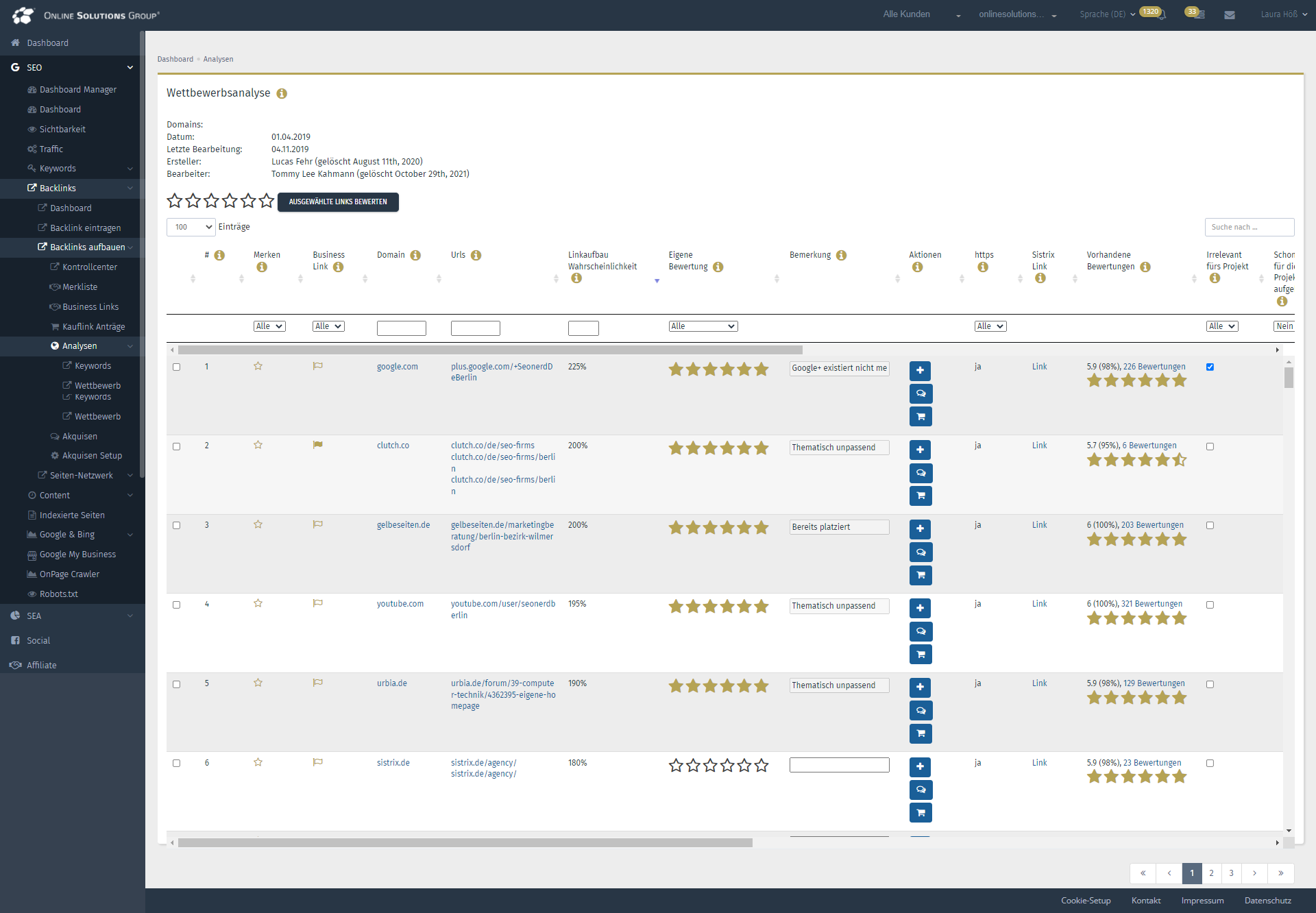Rate sistrix.de with five stars
The height and width of the screenshot is (913, 1316).
tap(744, 766)
